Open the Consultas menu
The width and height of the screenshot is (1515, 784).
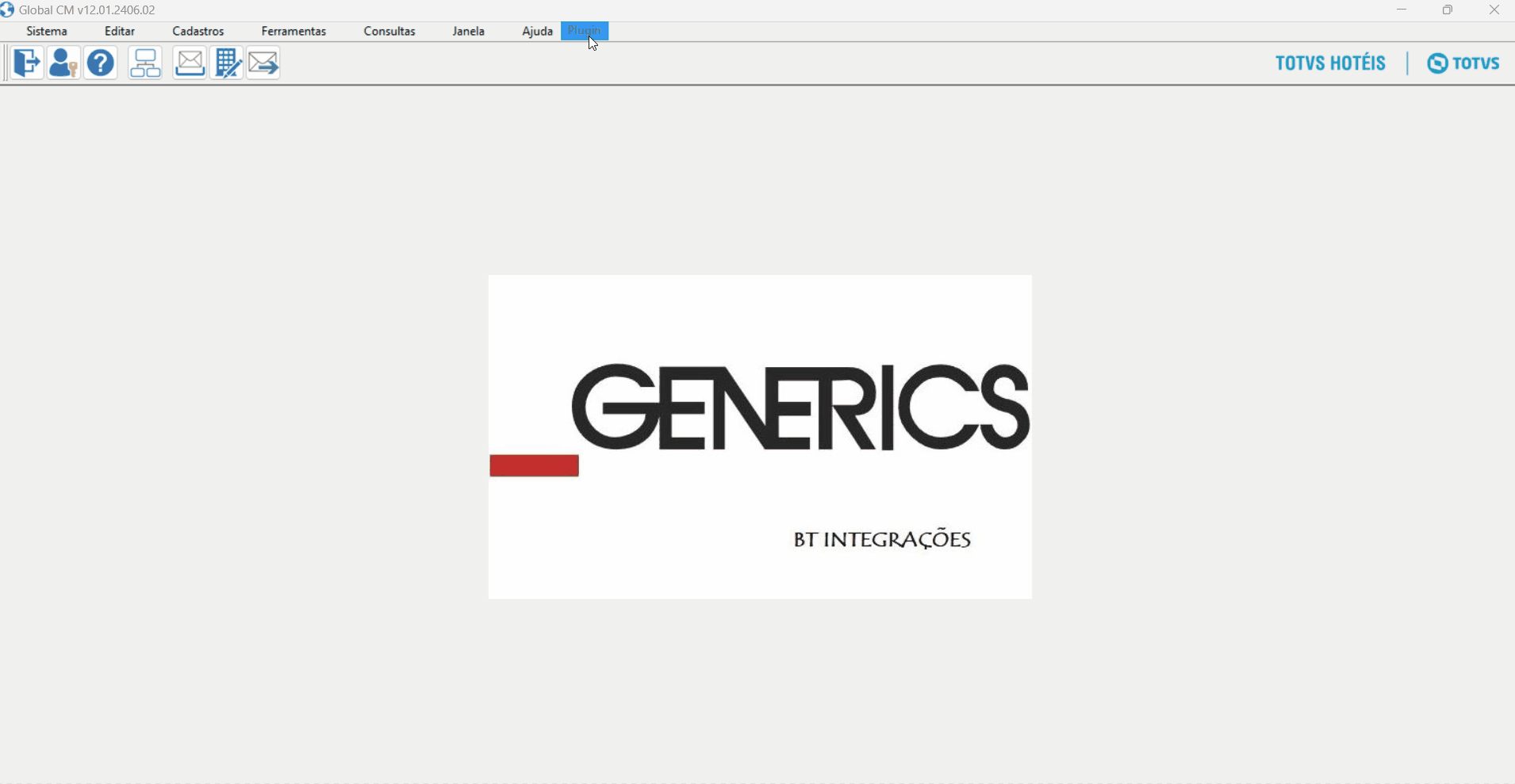pyautogui.click(x=389, y=31)
